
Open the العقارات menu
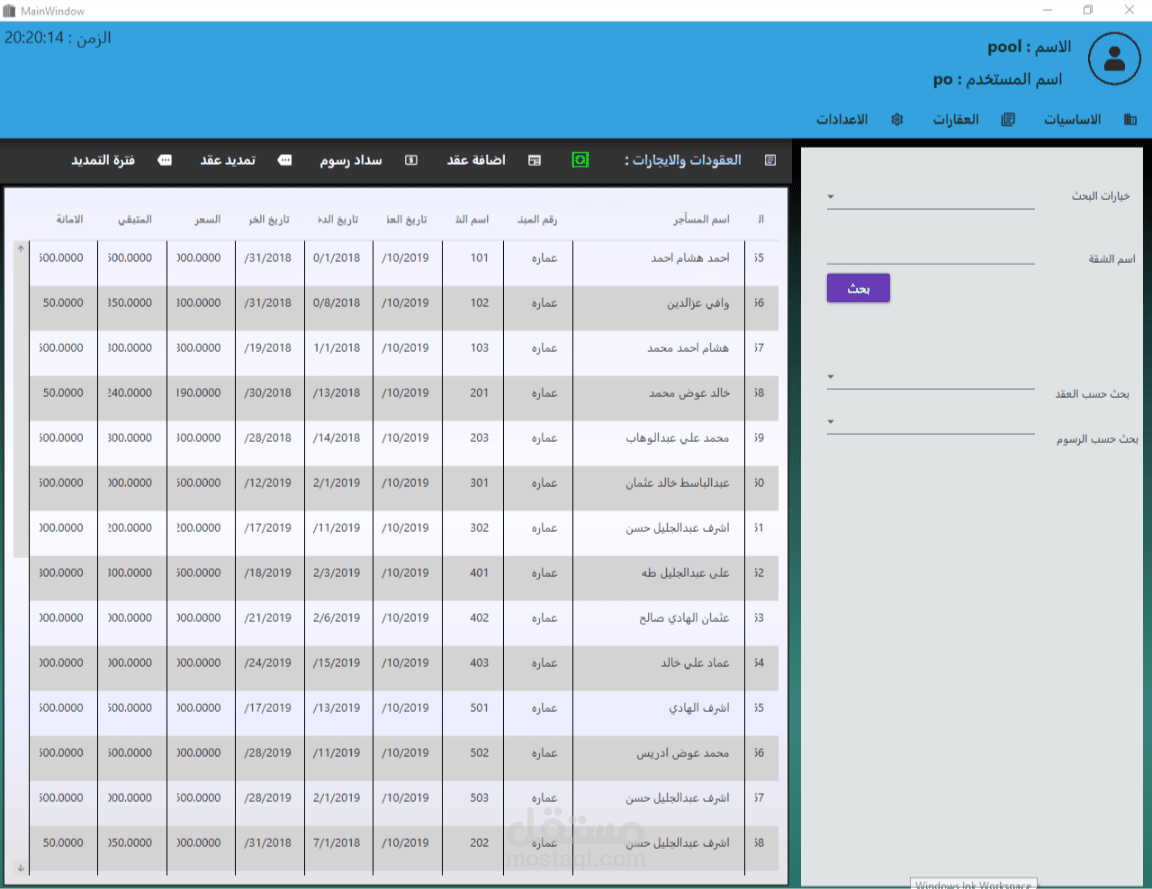click(x=955, y=120)
